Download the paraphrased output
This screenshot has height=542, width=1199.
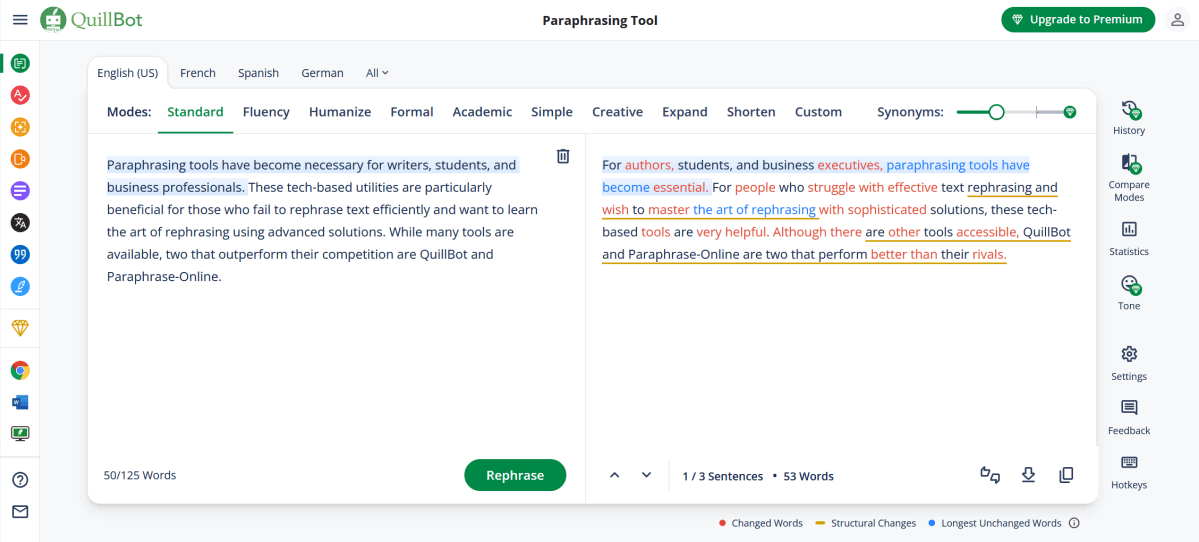point(1028,475)
